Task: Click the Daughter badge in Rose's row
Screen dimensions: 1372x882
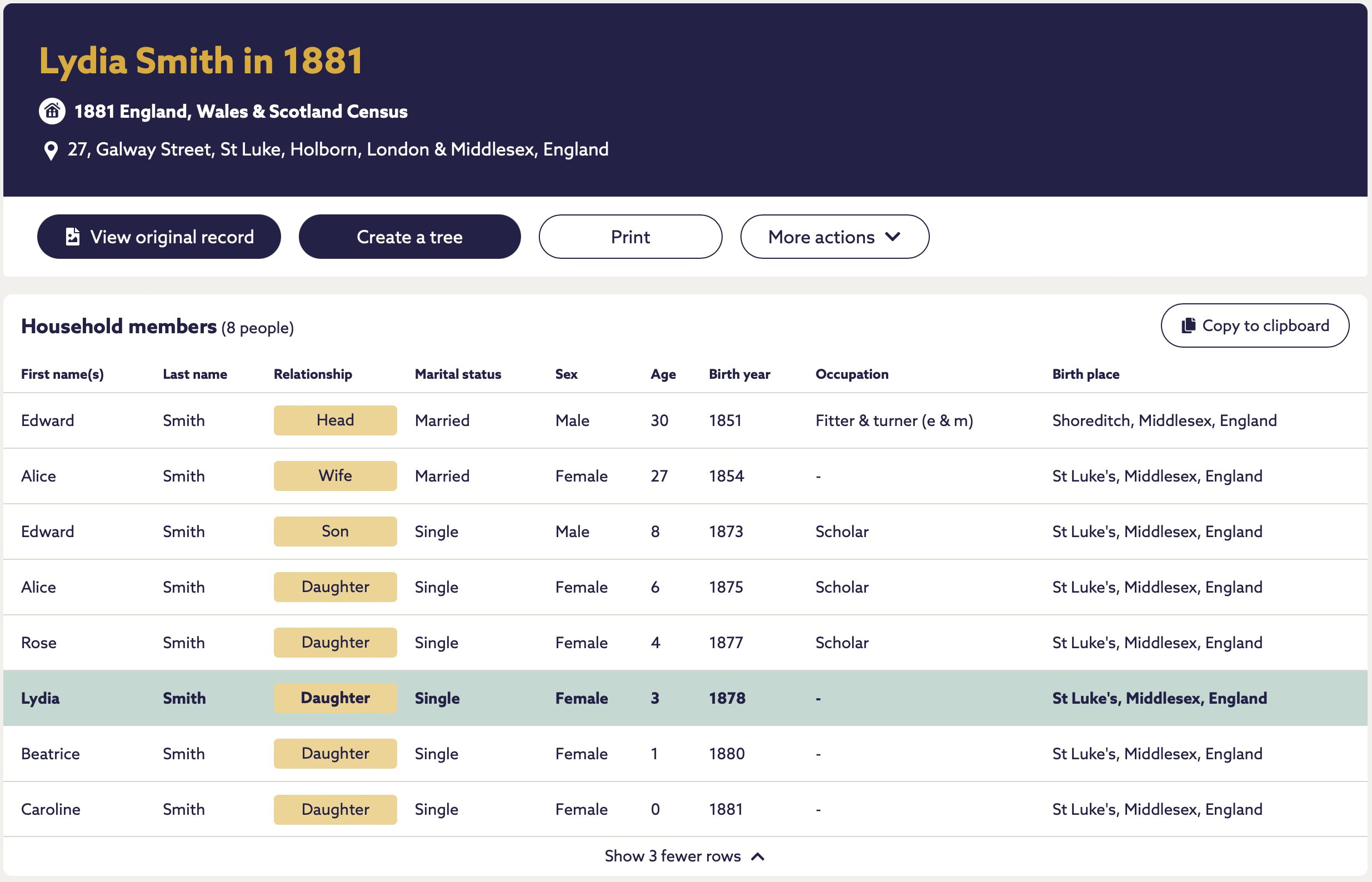Action: pyautogui.click(x=335, y=643)
